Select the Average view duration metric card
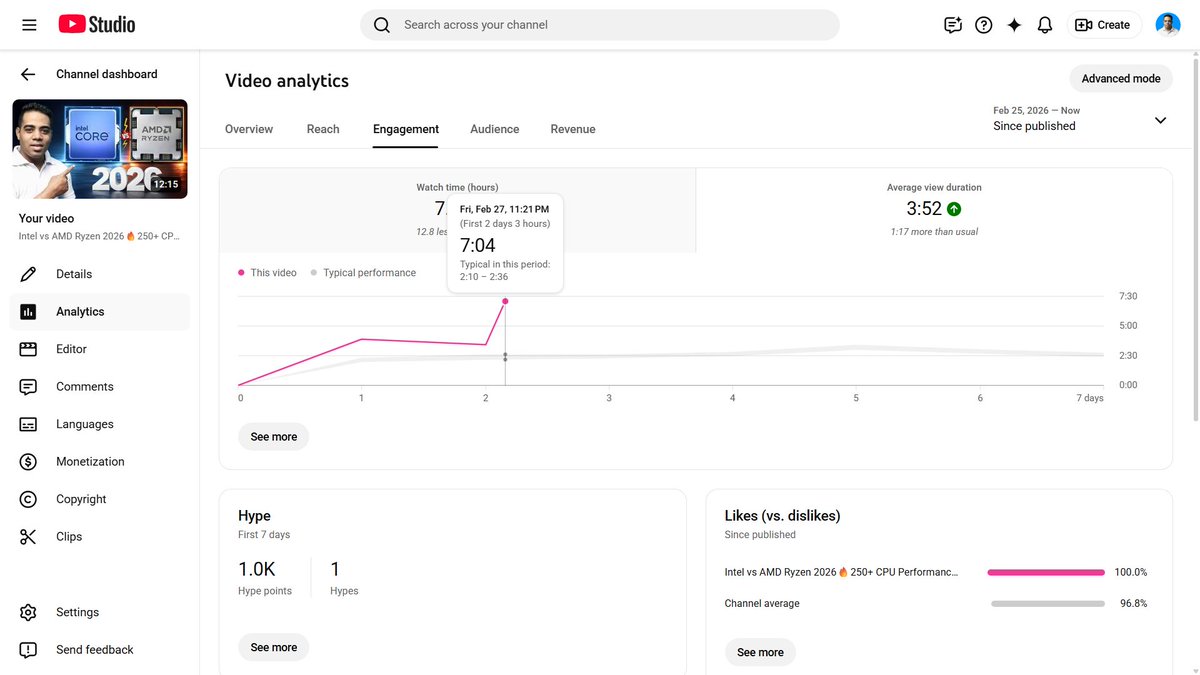Viewport: 1200px width, 675px height. (x=934, y=210)
